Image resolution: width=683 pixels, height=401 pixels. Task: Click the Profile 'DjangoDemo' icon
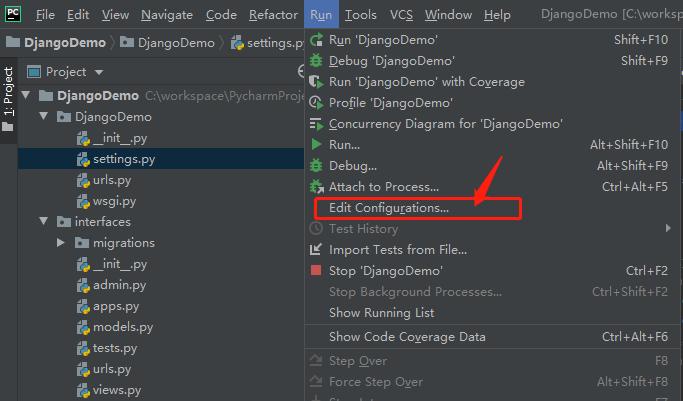point(316,103)
